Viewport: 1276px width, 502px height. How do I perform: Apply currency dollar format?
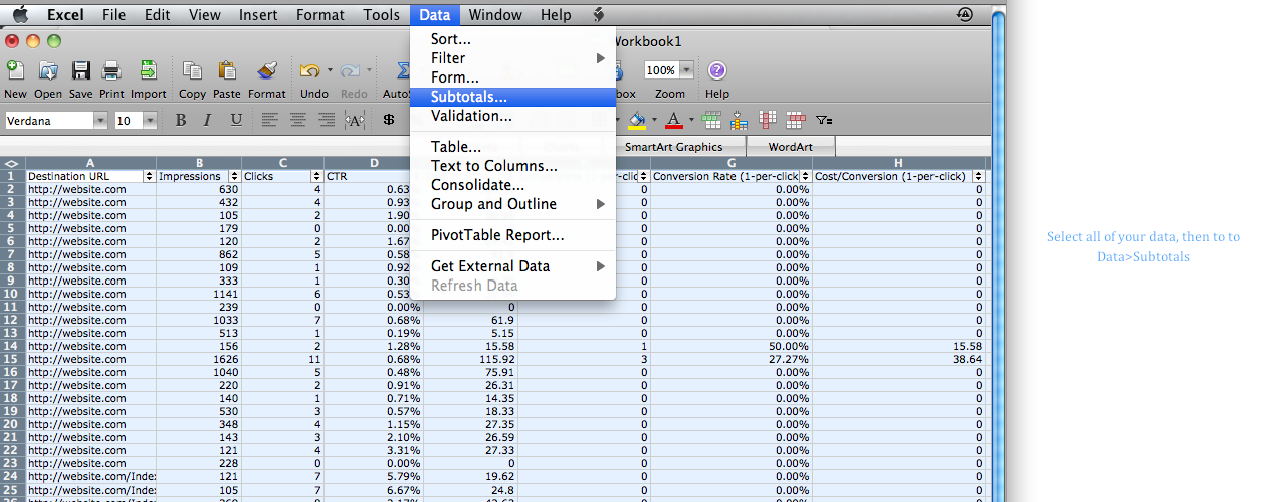pyautogui.click(x=389, y=120)
